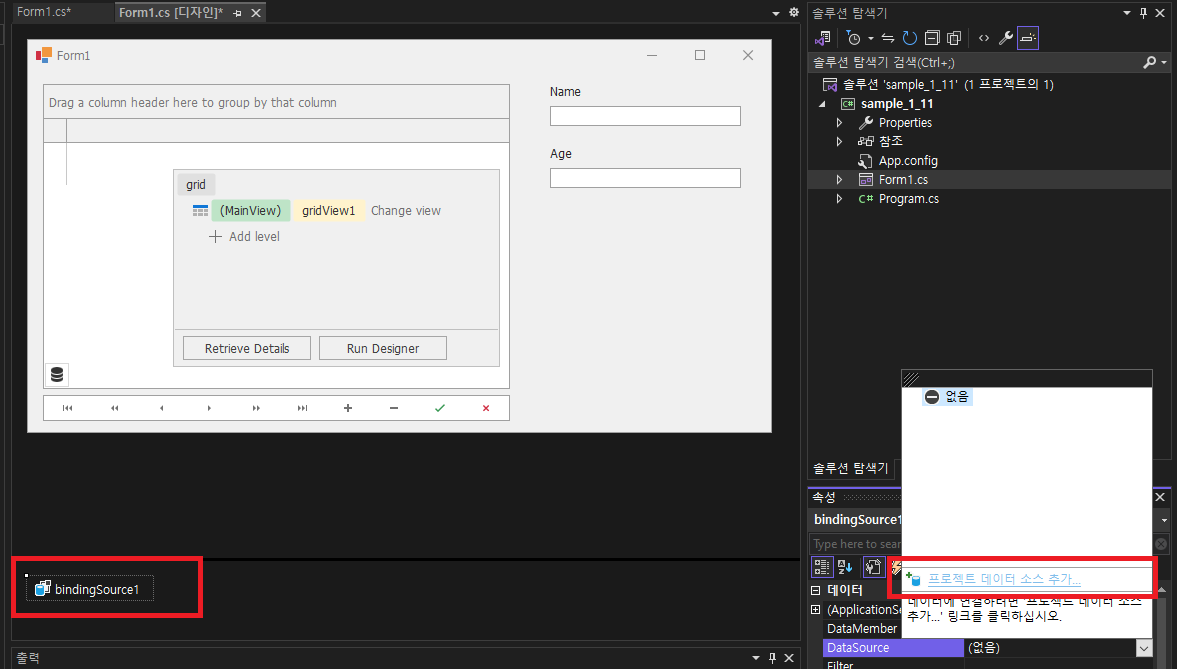Click the 프로젝트 데이터 소스 추가 link

point(1004,579)
